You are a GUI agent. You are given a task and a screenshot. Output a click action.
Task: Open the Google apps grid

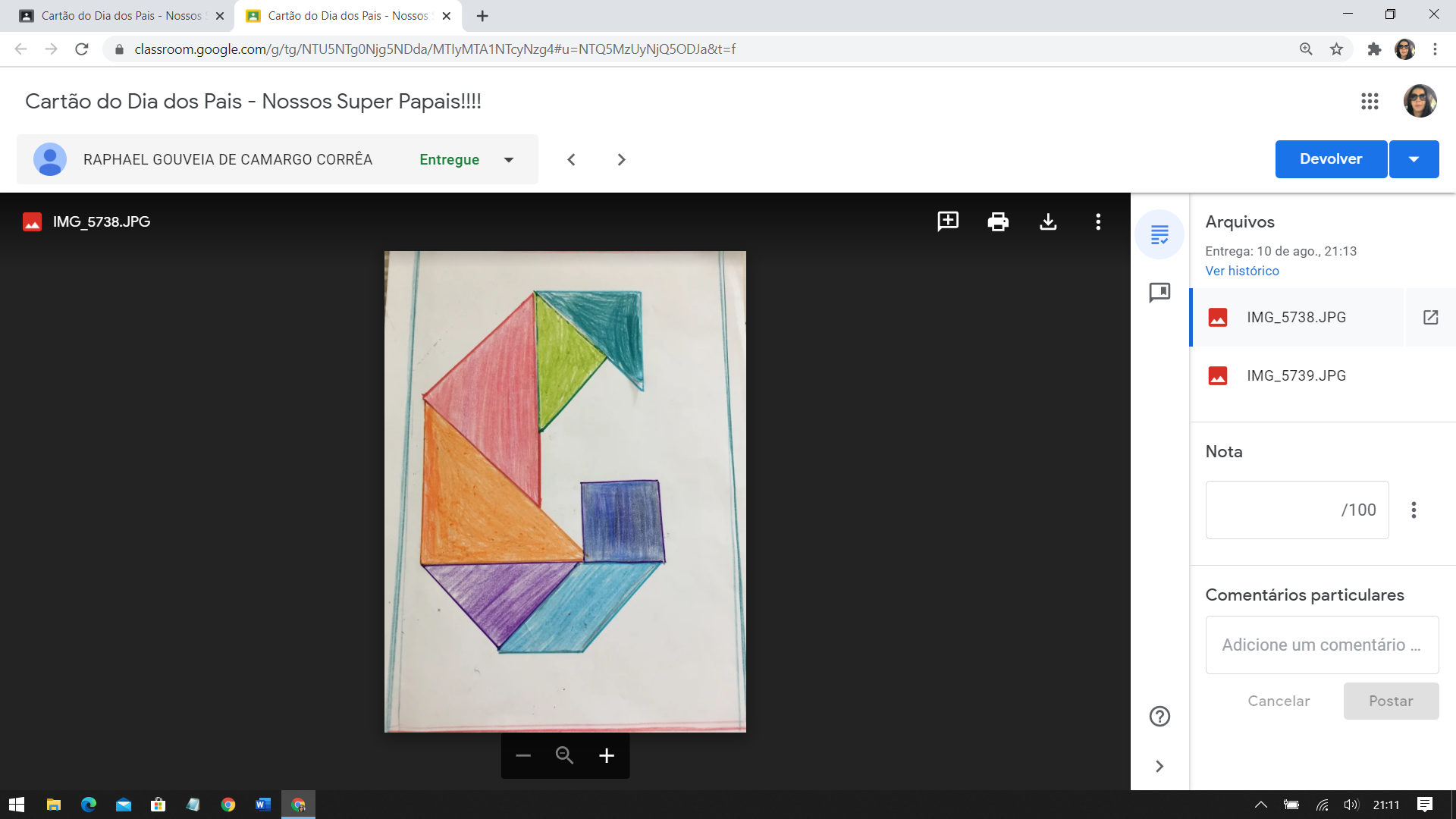click(1370, 102)
